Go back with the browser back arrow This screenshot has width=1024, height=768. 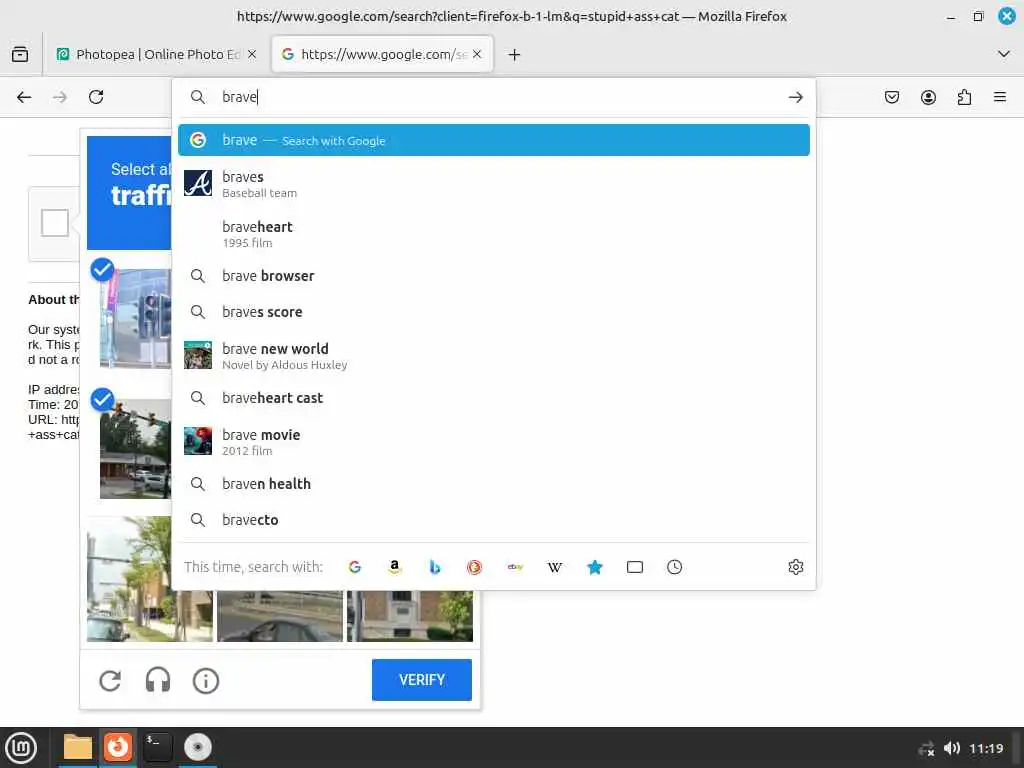(24, 97)
